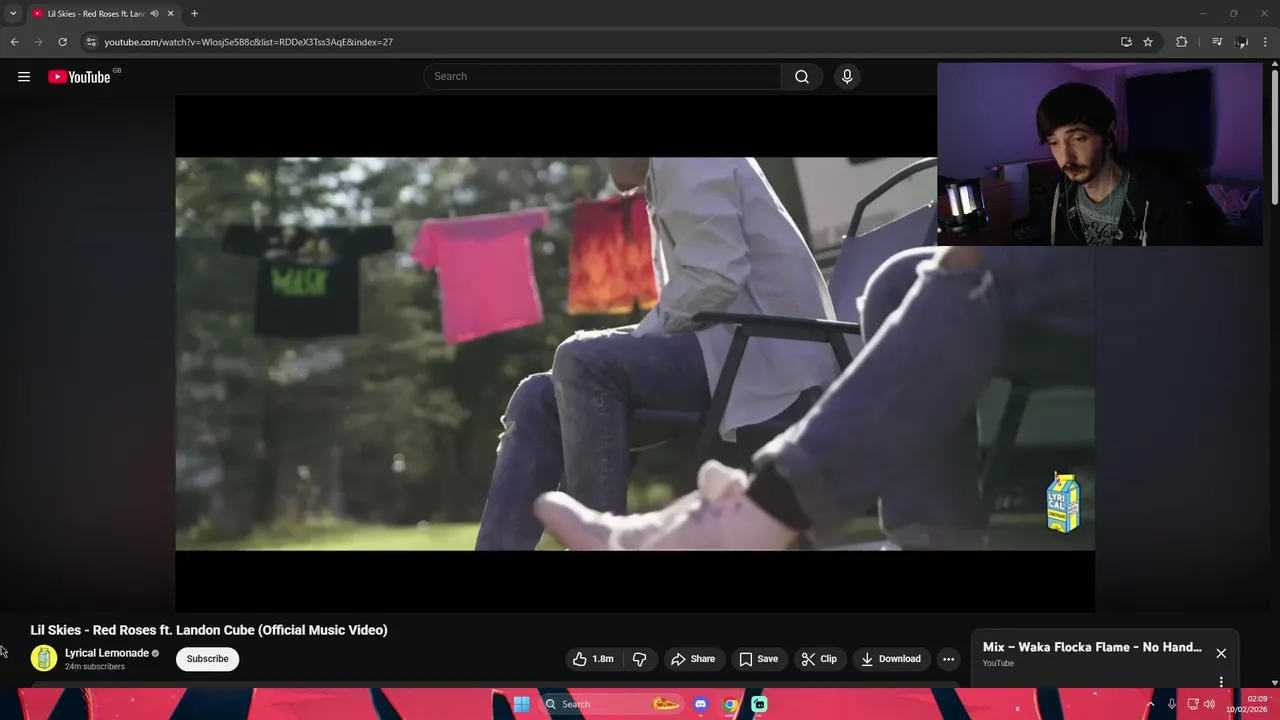Download the Red Roses video
Viewport: 1280px width, 720px height.
pos(891,659)
